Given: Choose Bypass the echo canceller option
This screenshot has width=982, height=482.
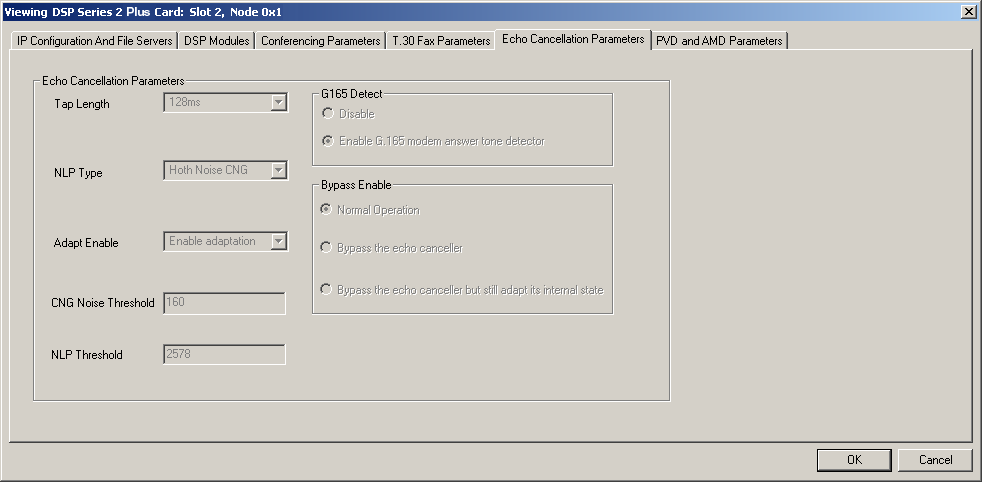Looking at the screenshot, I should [x=327, y=247].
